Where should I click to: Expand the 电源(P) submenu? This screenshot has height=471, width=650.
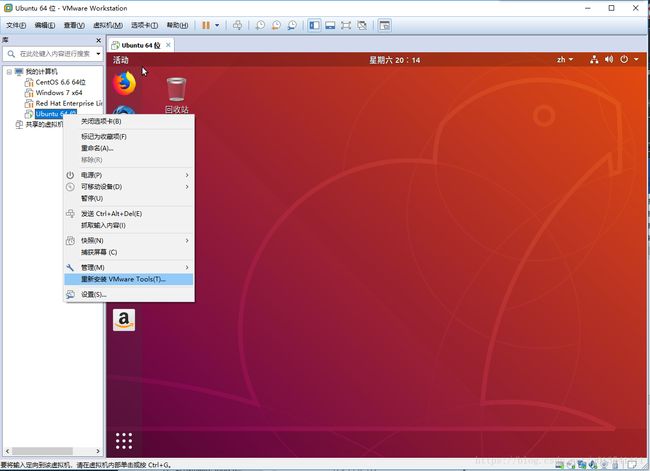(129, 175)
